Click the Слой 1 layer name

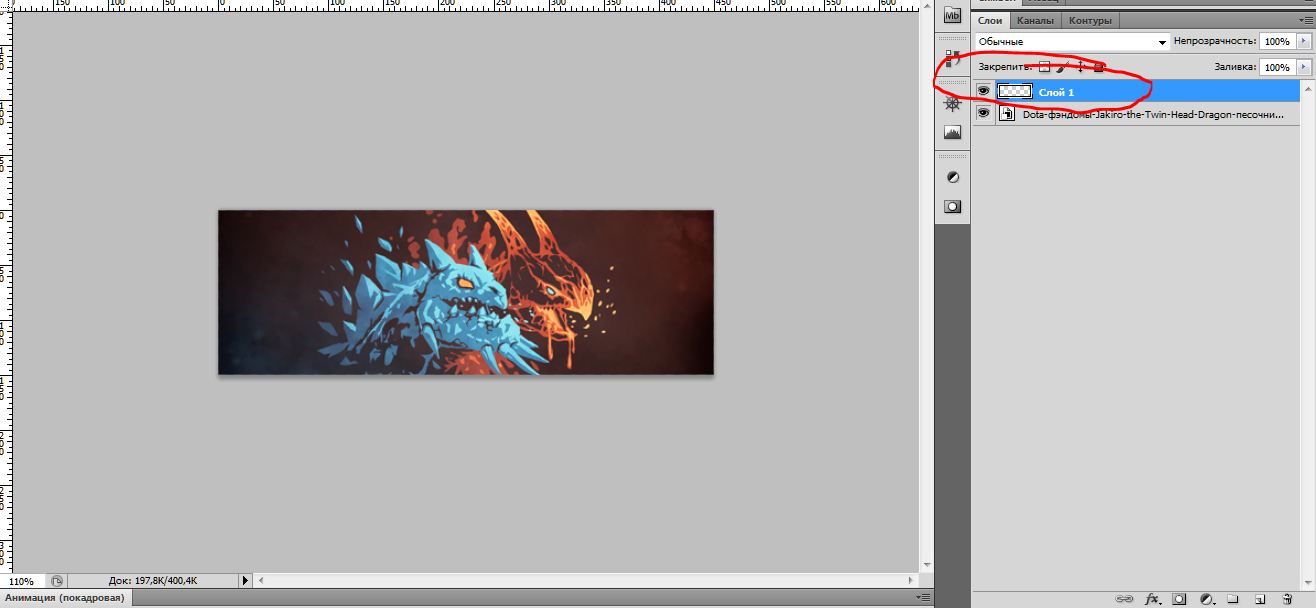tap(1057, 92)
